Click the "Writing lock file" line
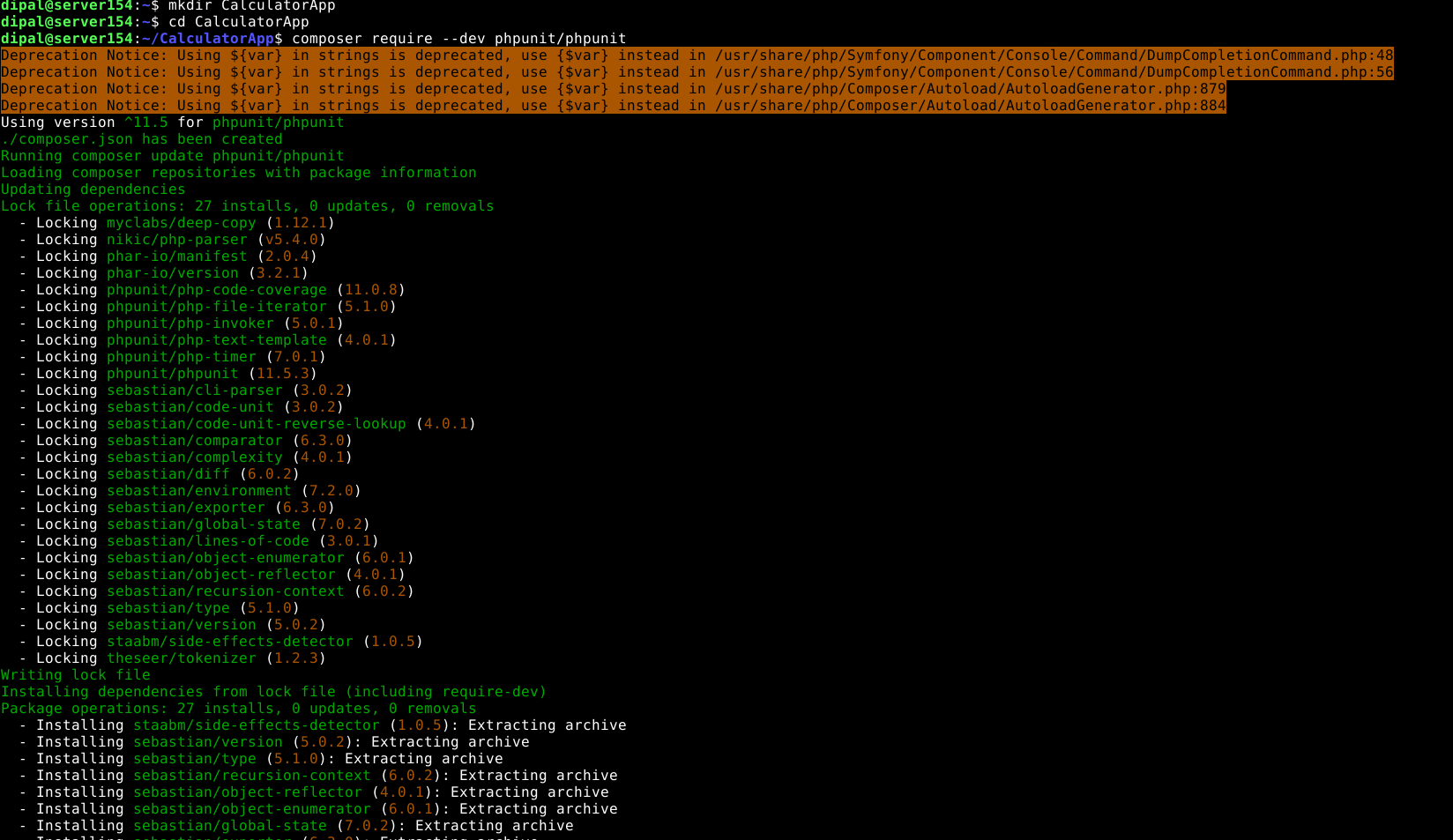The width and height of the screenshot is (1453, 840). pos(76,675)
